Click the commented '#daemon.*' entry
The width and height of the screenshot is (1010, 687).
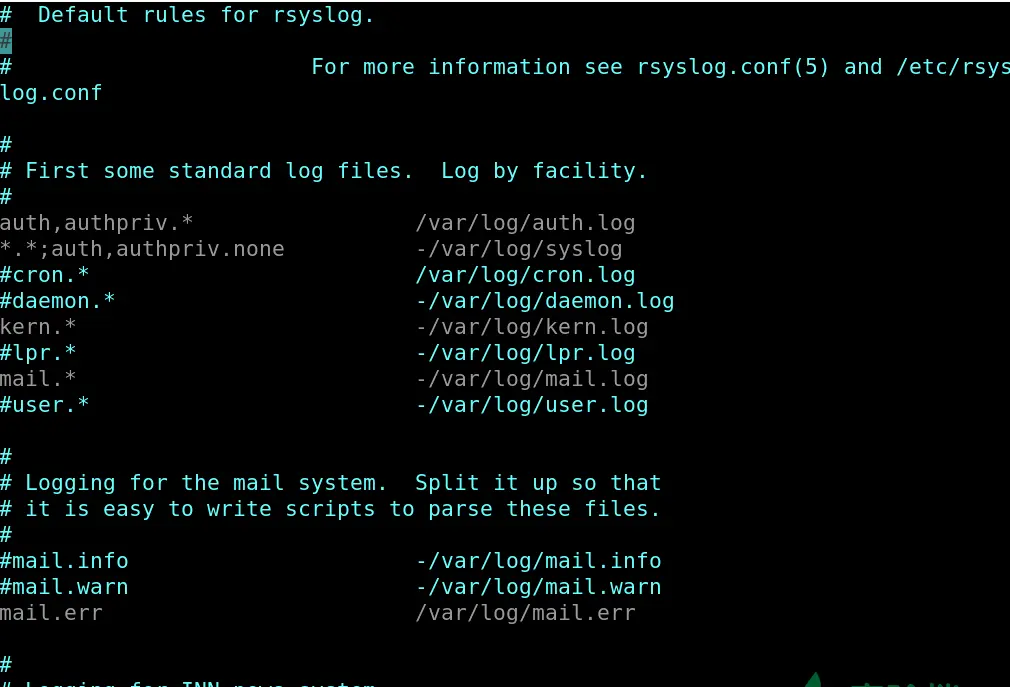click(x=57, y=301)
